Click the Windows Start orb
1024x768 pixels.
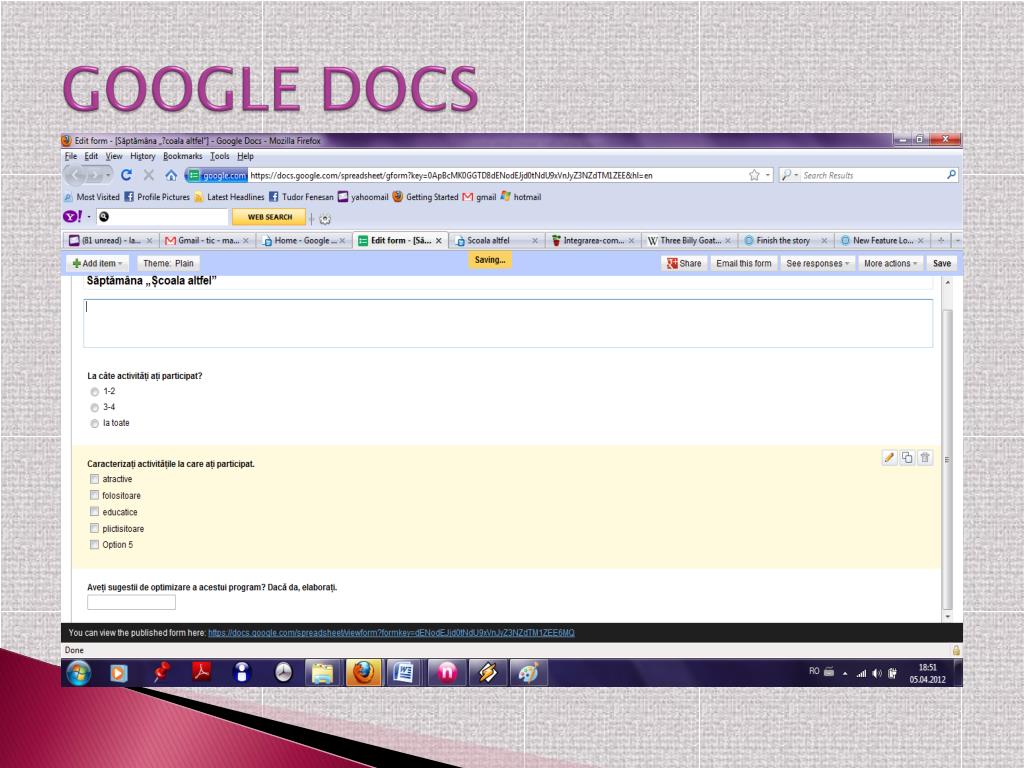tap(79, 673)
